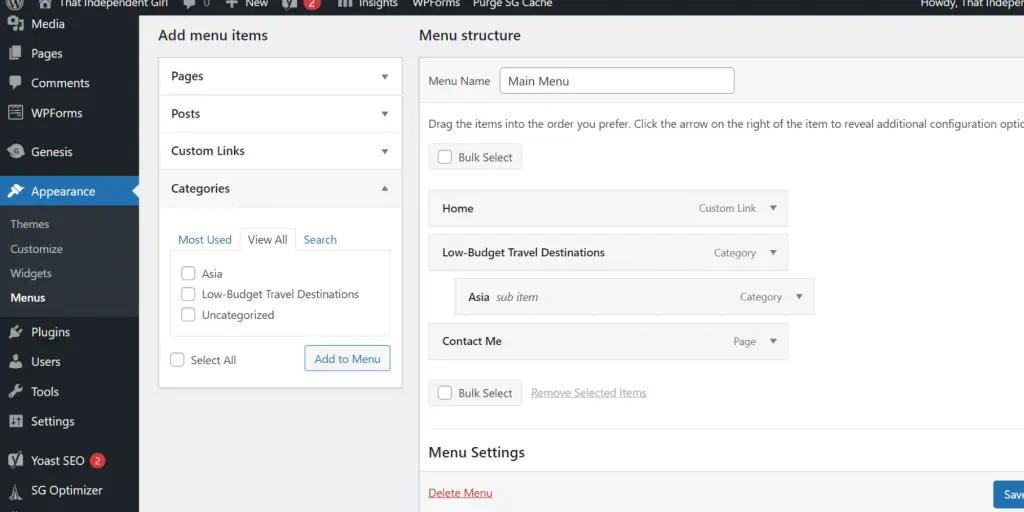Click the Save button at bottom right
This screenshot has height=512, width=1024.
click(x=1009, y=494)
